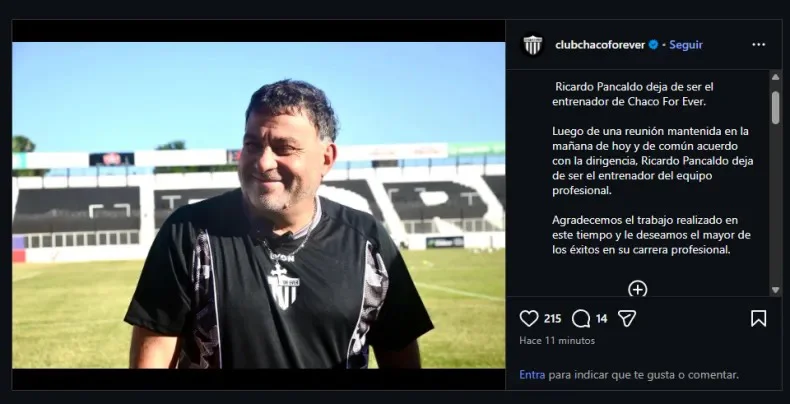Click the photo of the coach
This screenshot has width=790, height=404.
[258, 205]
